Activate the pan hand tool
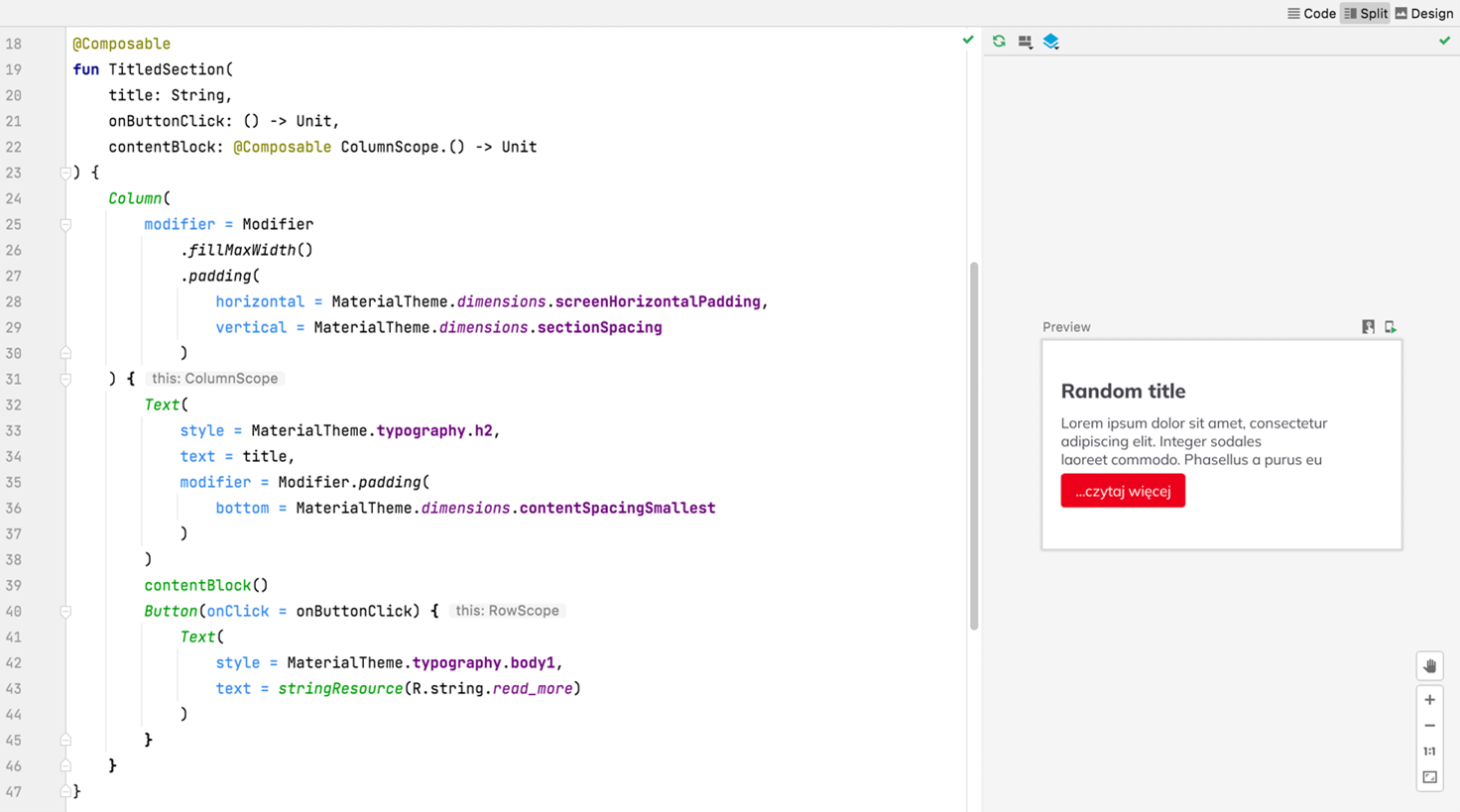 tap(1429, 666)
